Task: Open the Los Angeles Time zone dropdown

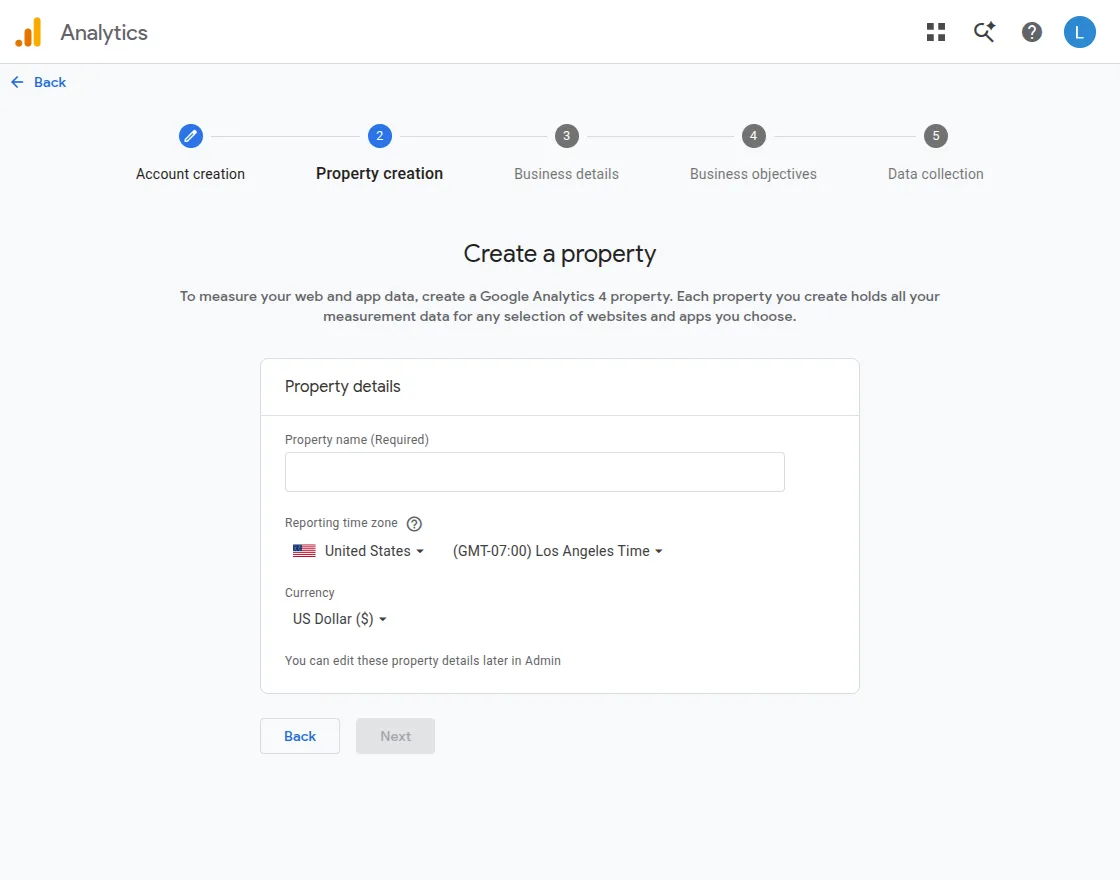Action: click(x=558, y=551)
